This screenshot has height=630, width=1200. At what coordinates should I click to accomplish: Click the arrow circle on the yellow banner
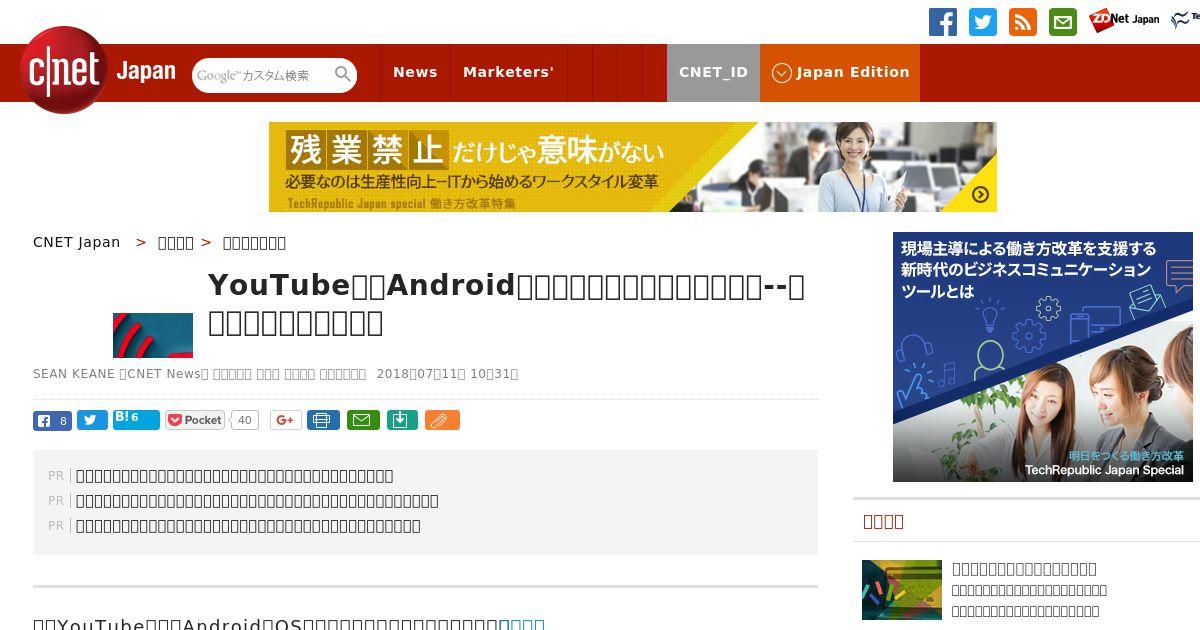tap(980, 194)
